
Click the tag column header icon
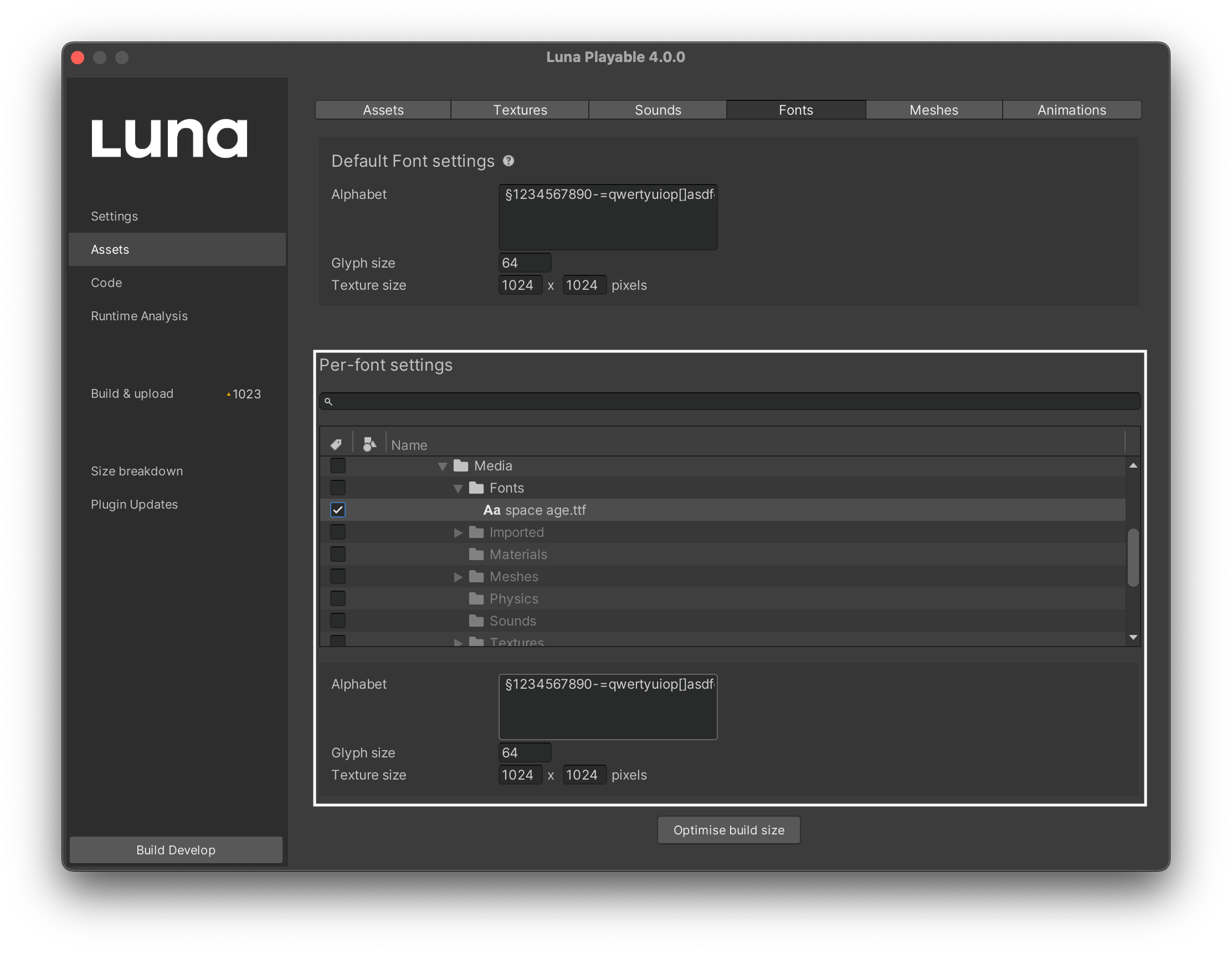pos(336,444)
